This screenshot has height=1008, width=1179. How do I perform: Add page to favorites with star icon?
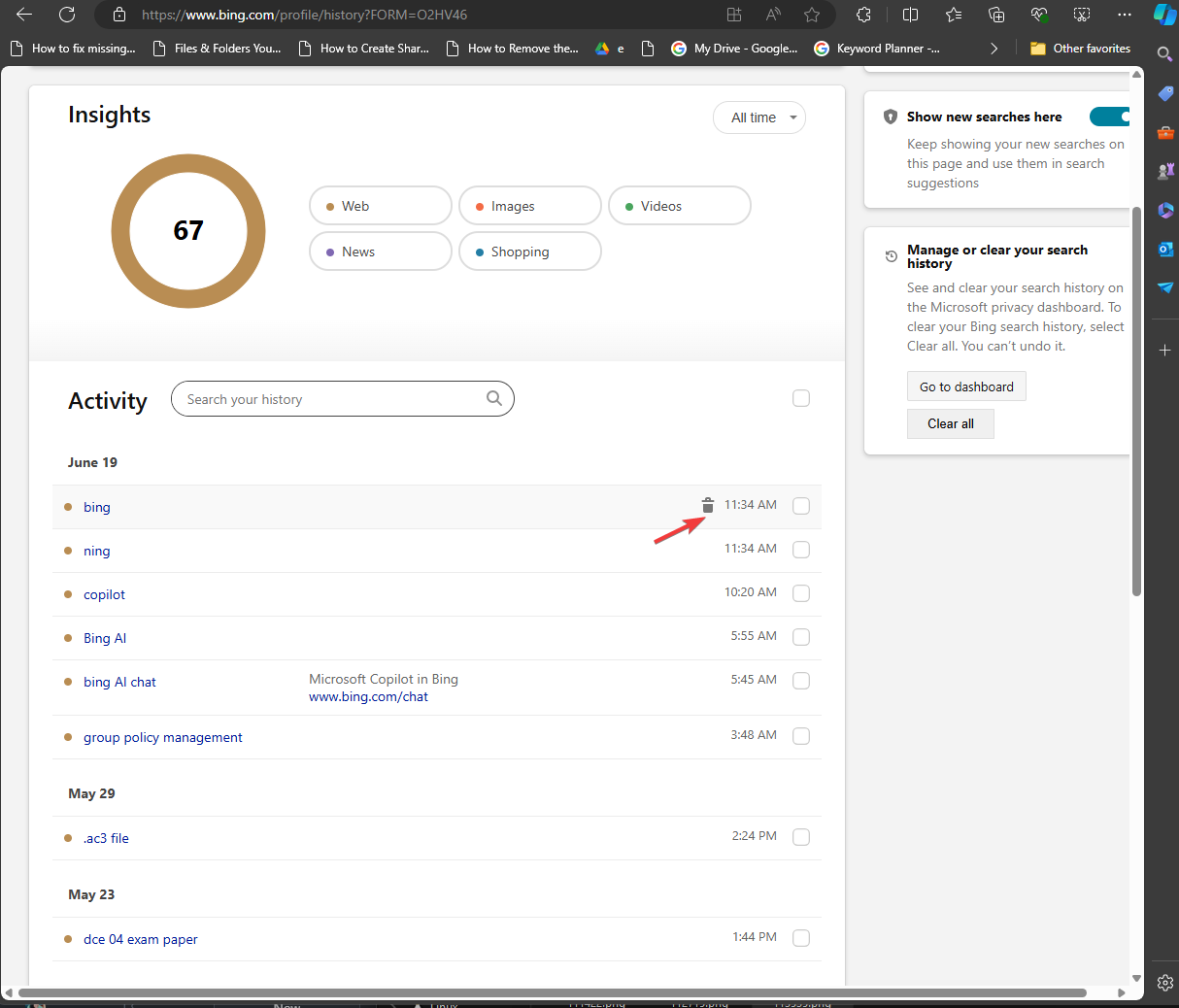point(812,15)
